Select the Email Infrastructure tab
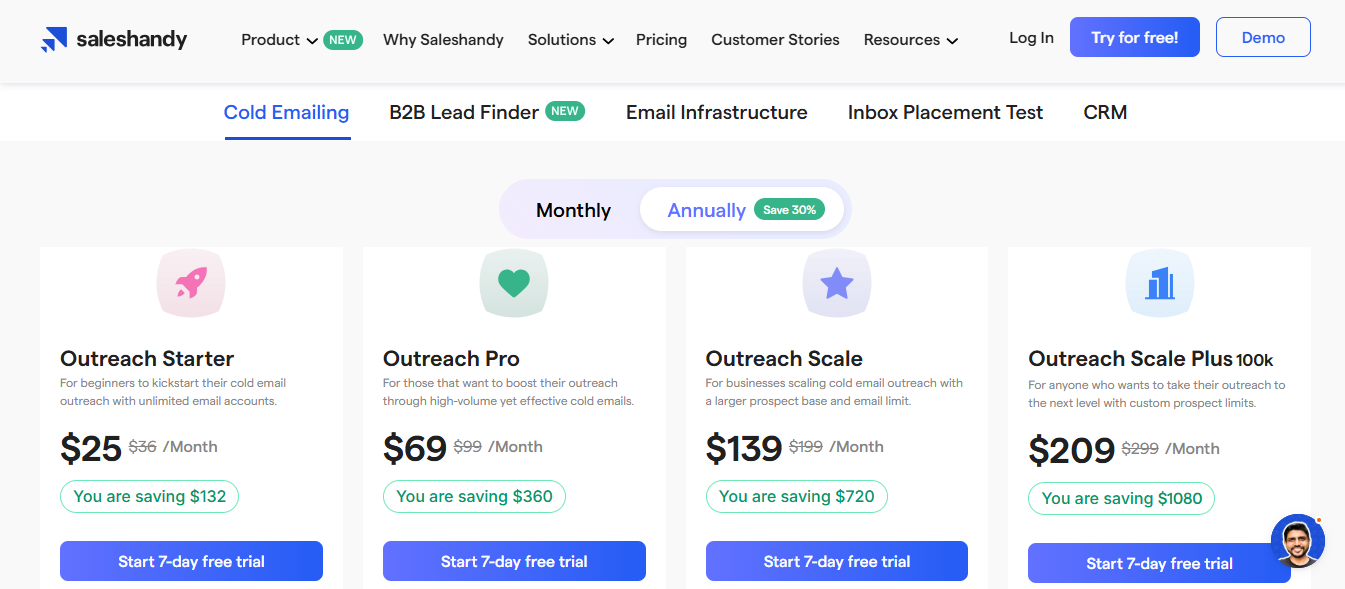Image resolution: width=1345 pixels, height=589 pixels. coord(716,112)
